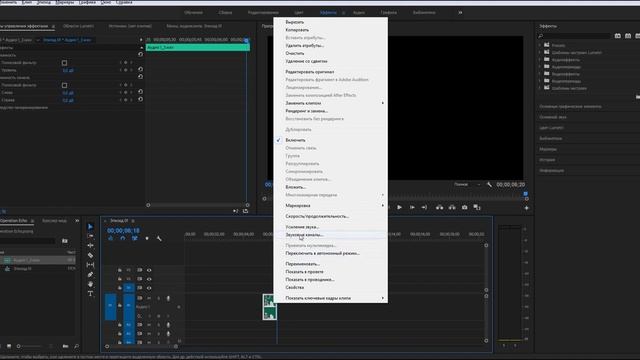Go to Out point in Program monitor
The height and width of the screenshot is (360, 640).
point(424,207)
